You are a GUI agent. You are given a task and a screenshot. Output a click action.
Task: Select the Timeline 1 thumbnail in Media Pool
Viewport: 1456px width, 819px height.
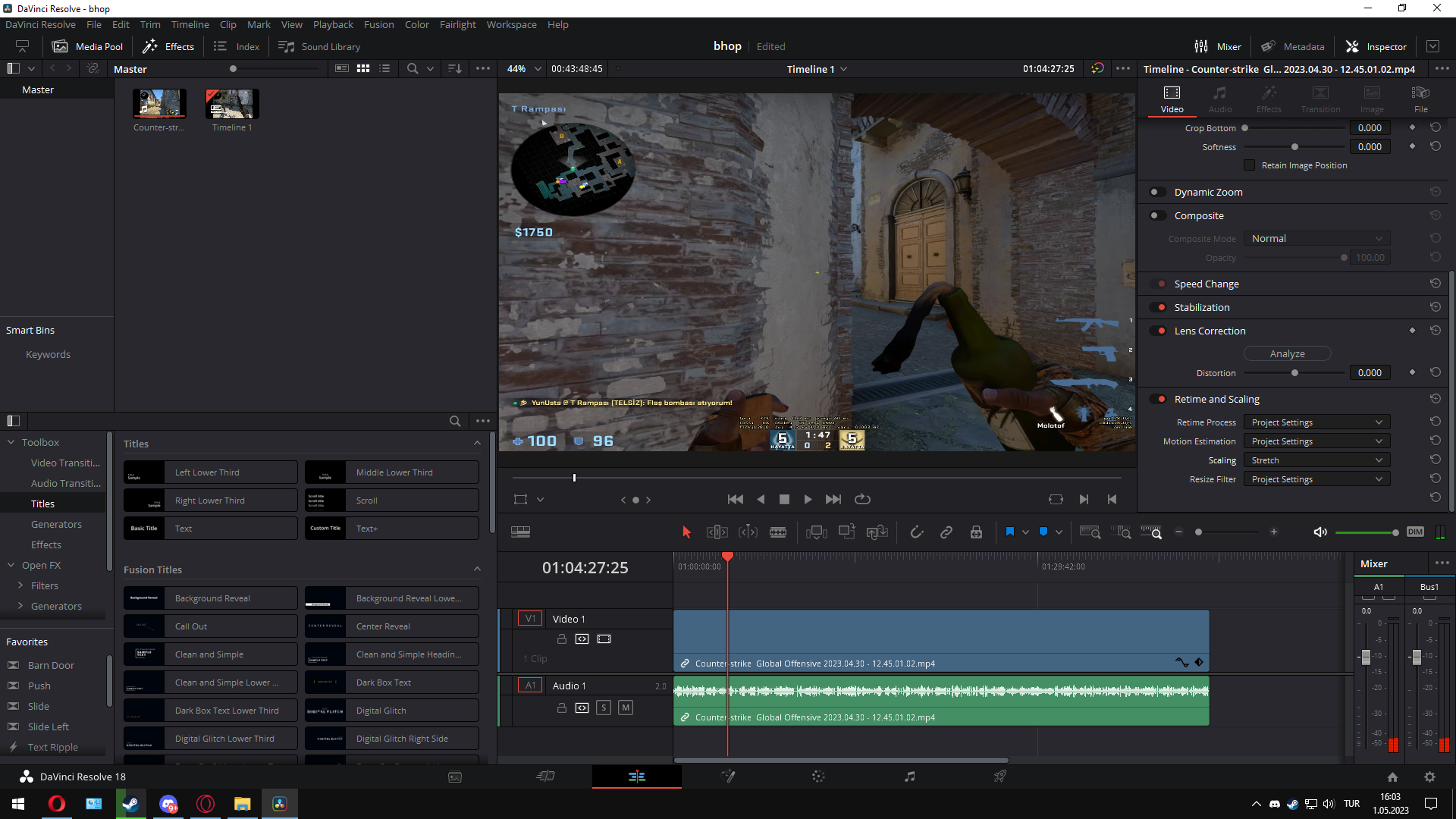click(232, 105)
